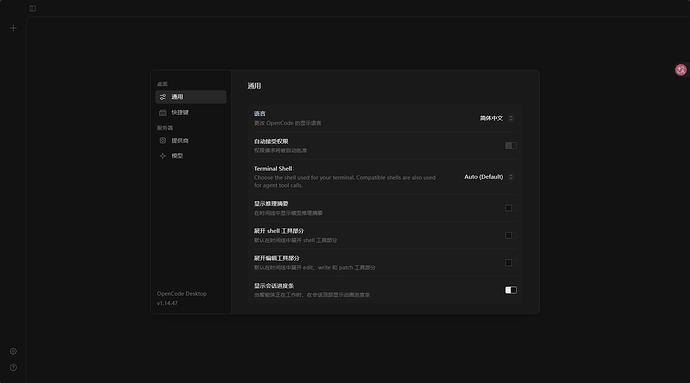Click the 'Choose the shell used' description
Viewport: 690px width, 383px height.
pyautogui.click(x=345, y=181)
